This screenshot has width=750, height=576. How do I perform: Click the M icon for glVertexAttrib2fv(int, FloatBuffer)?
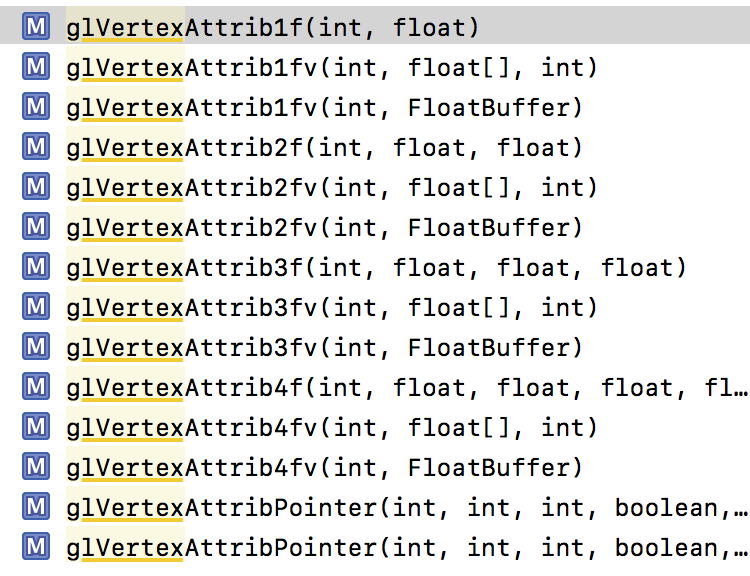pos(36,228)
